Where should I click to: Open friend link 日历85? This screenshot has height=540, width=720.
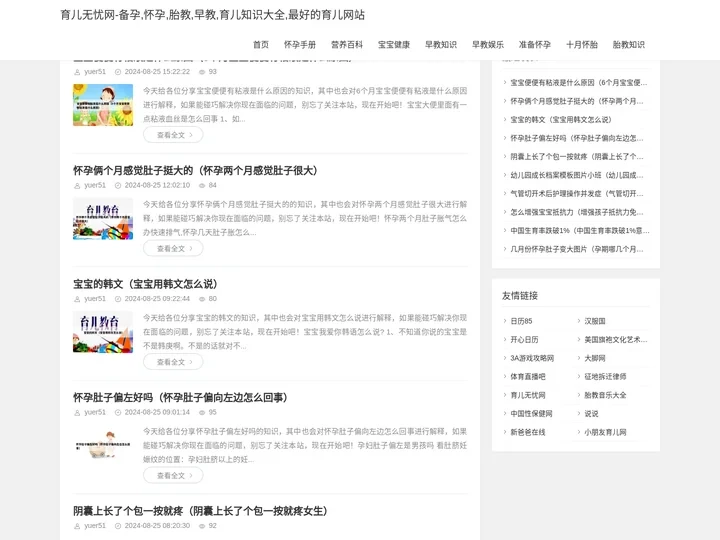coord(521,321)
